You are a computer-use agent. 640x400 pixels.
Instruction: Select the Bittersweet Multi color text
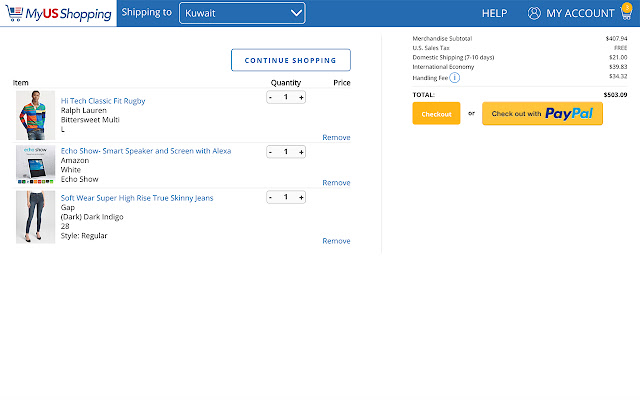click(90, 120)
